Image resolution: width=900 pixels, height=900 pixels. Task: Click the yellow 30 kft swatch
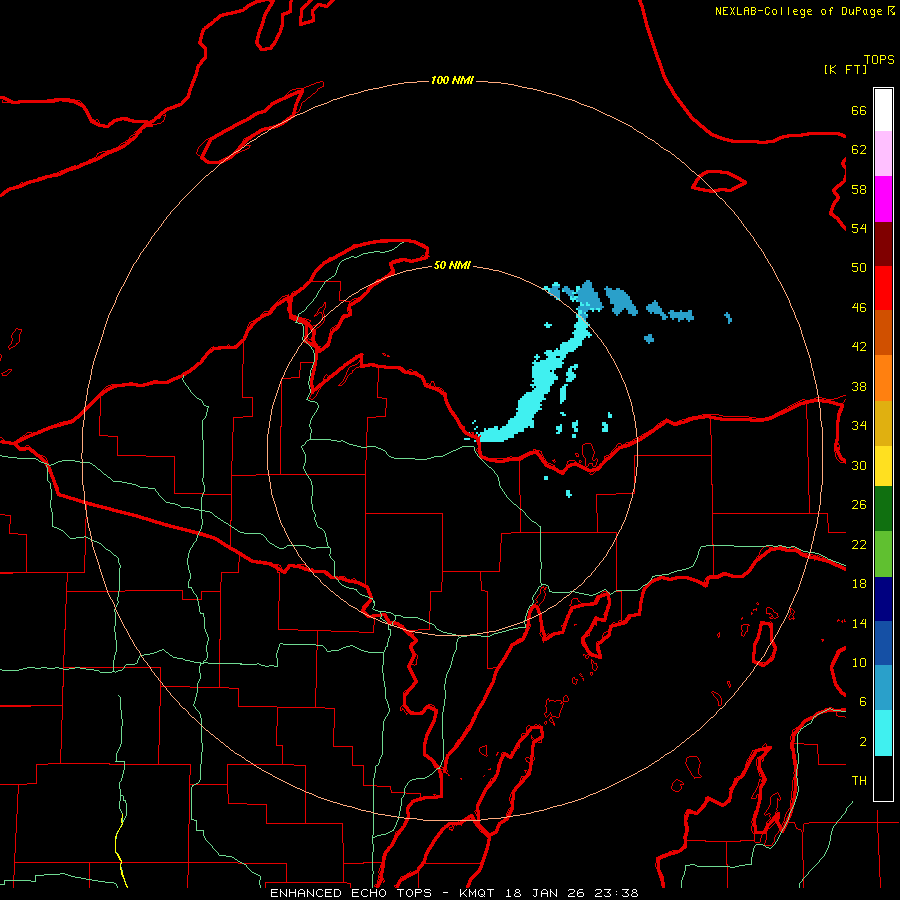point(883,466)
